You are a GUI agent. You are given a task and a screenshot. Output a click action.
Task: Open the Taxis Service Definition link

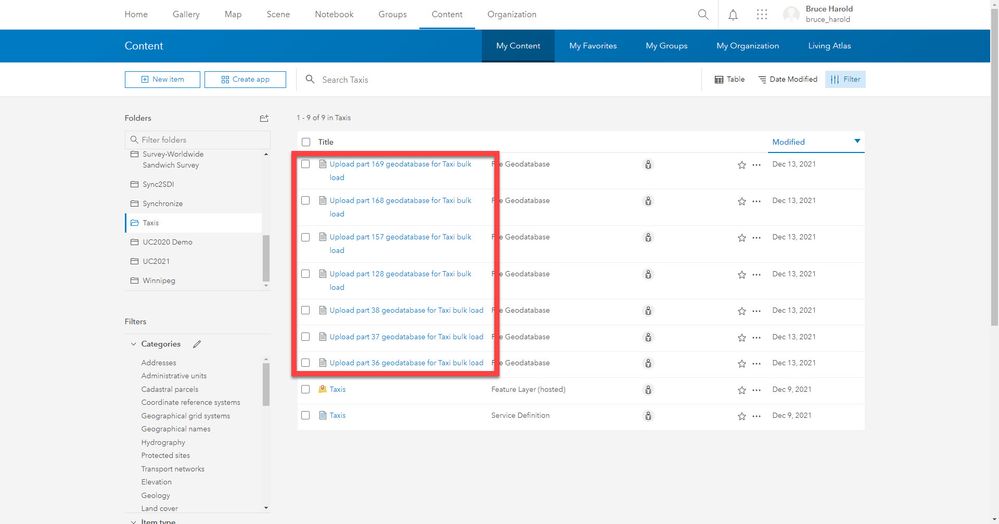338,415
